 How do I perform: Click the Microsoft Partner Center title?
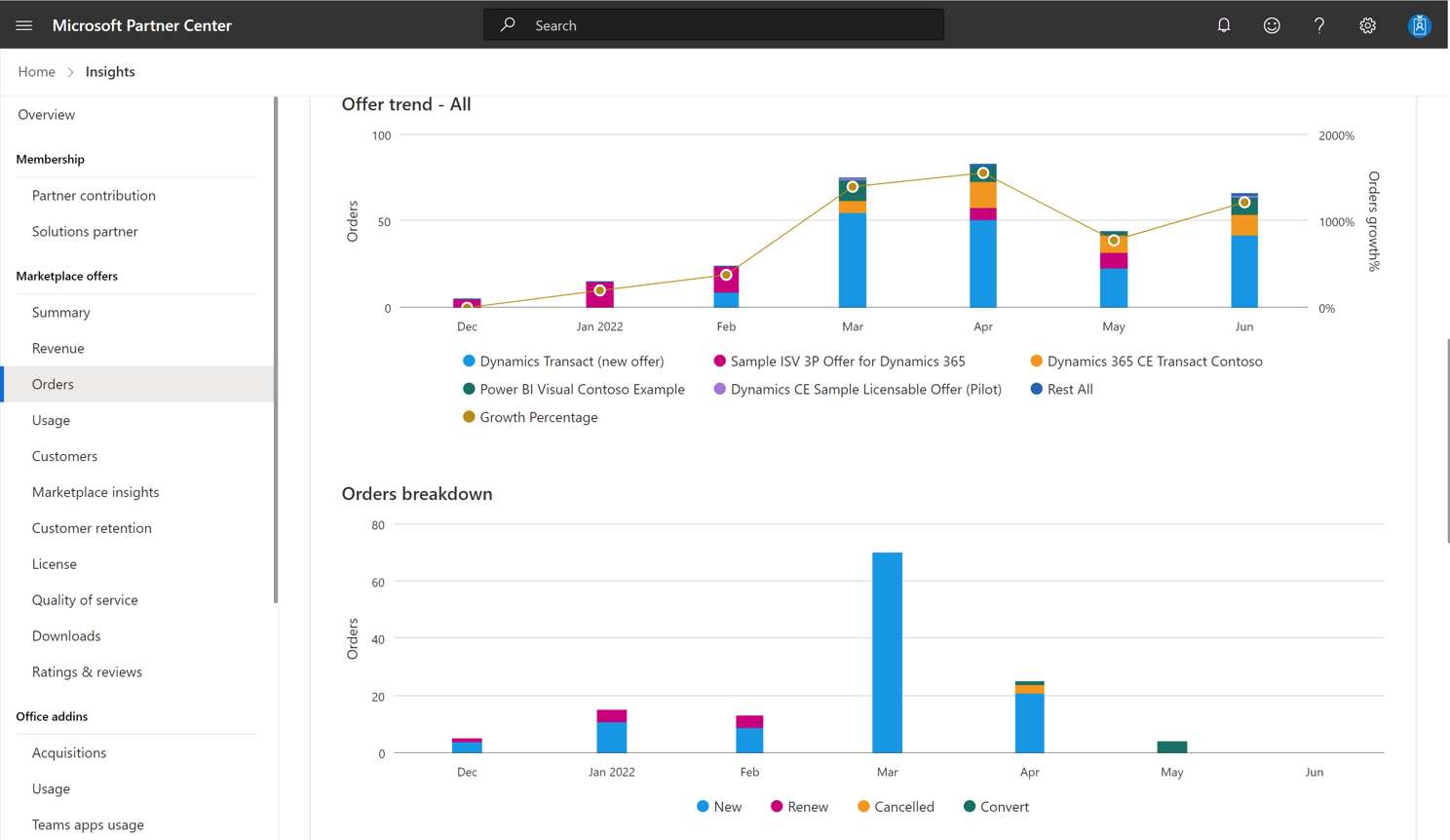coord(142,25)
